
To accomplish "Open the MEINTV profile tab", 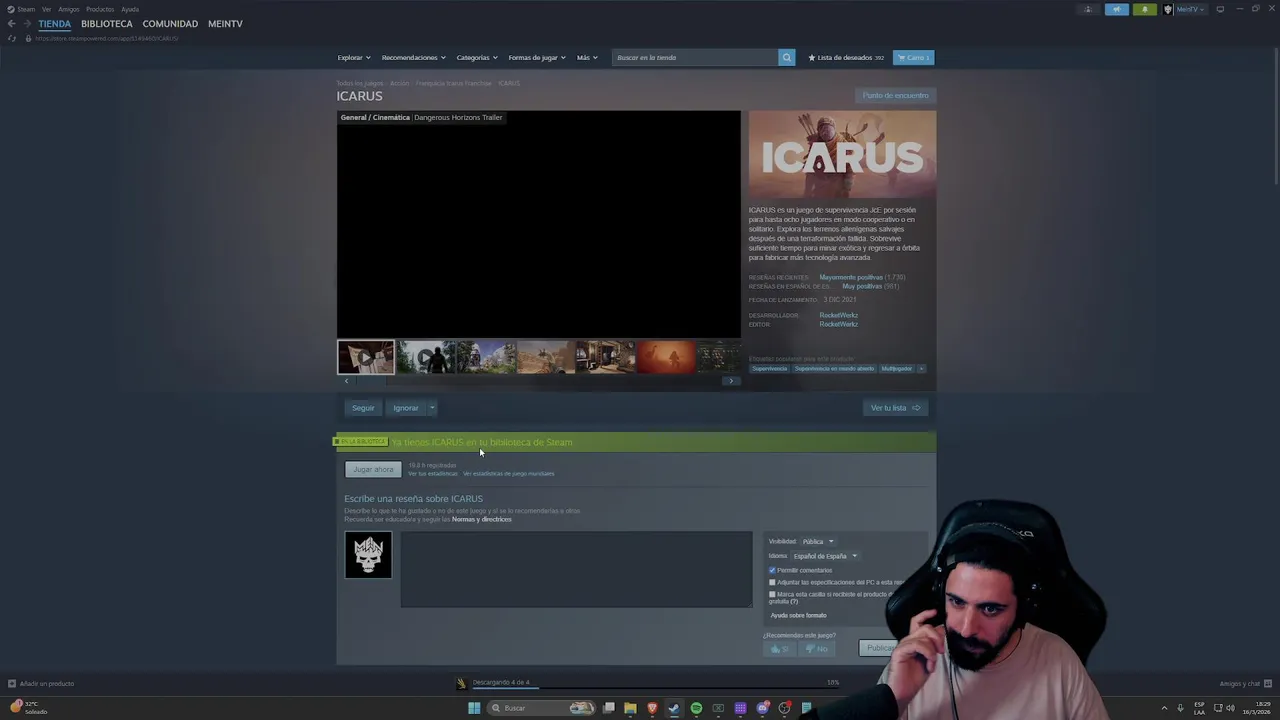I will (x=225, y=24).
